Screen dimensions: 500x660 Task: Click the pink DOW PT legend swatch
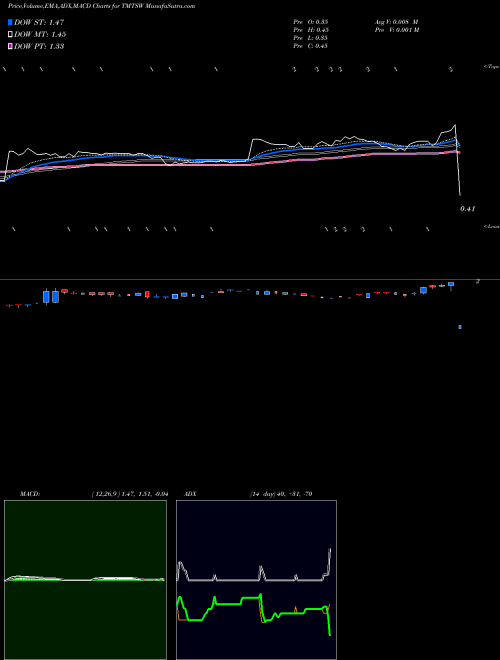tap(10, 46)
